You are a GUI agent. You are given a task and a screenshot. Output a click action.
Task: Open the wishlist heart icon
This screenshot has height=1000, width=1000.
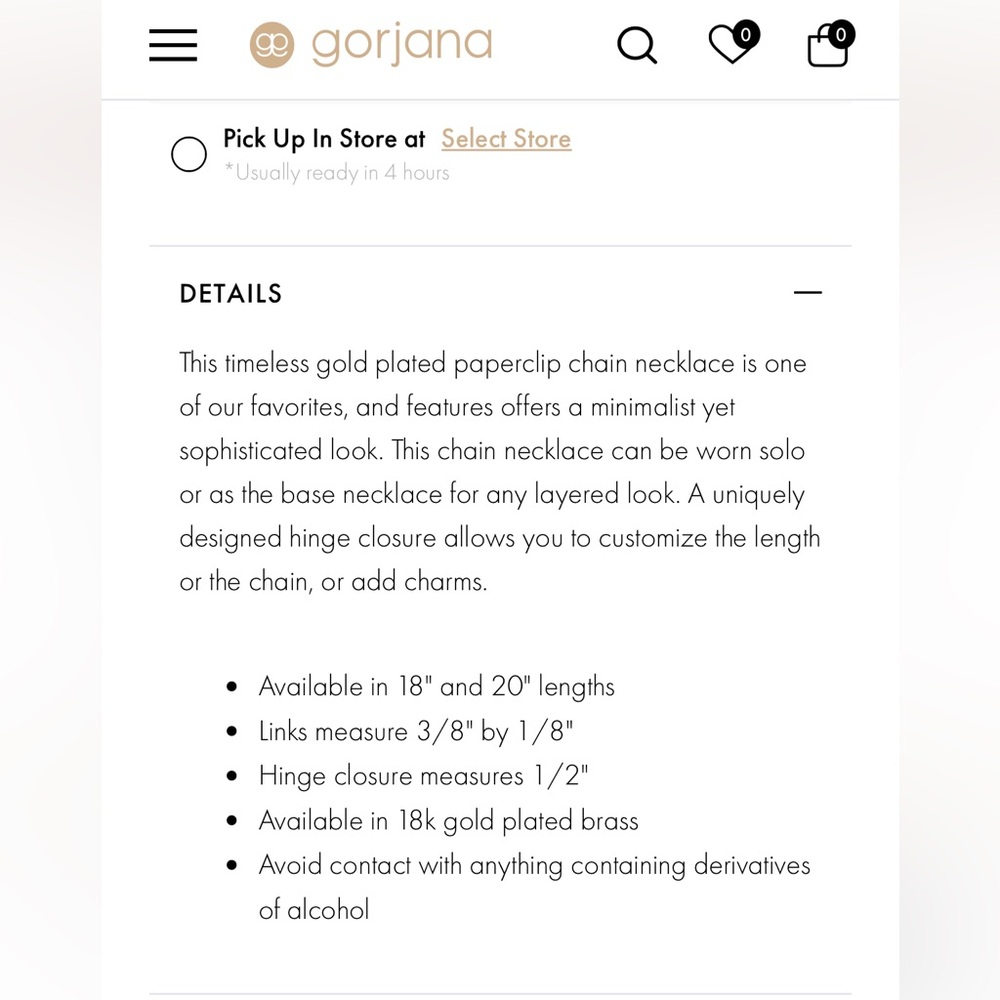coord(729,46)
